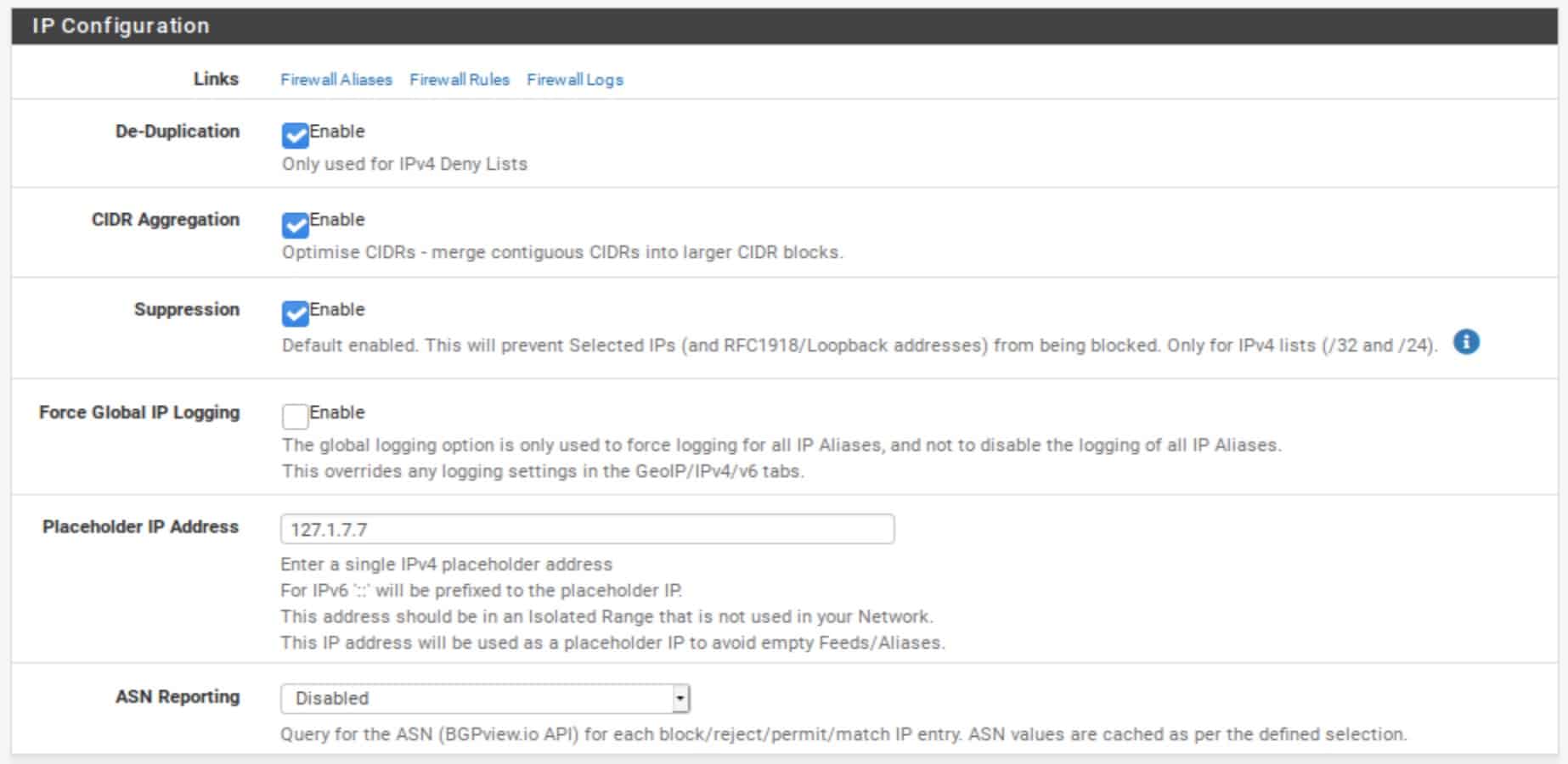Image resolution: width=1568 pixels, height=764 pixels.
Task: Click the Links row label
Action: [216, 79]
